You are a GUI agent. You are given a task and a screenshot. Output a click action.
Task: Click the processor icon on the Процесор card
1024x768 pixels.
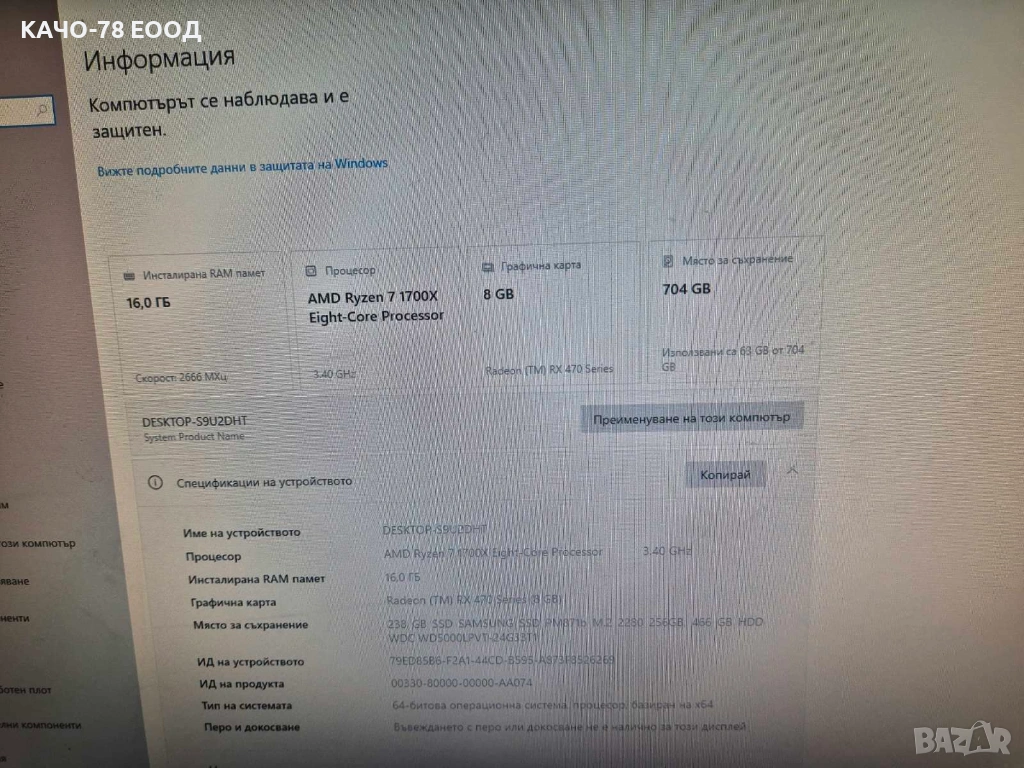tap(311, 270)
